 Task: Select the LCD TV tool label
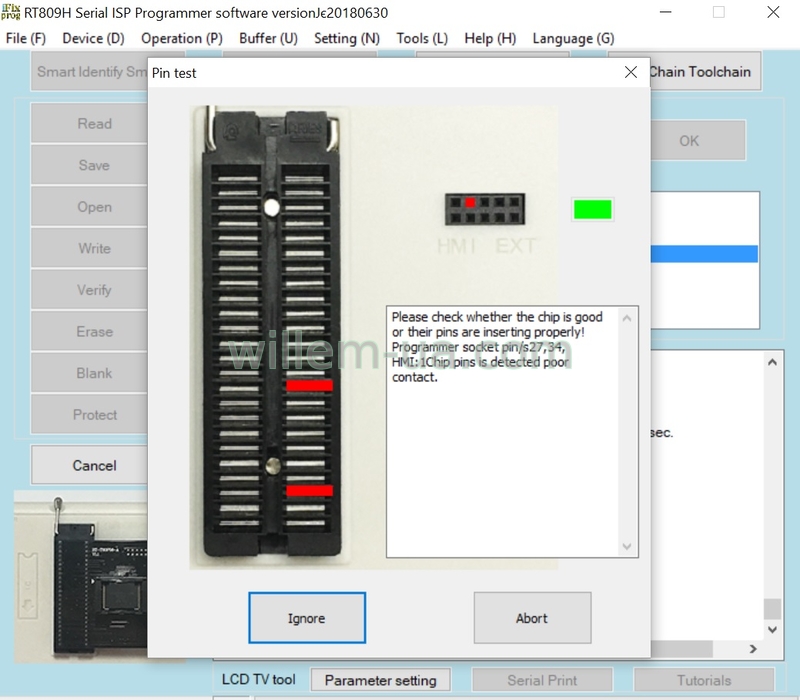259,680
